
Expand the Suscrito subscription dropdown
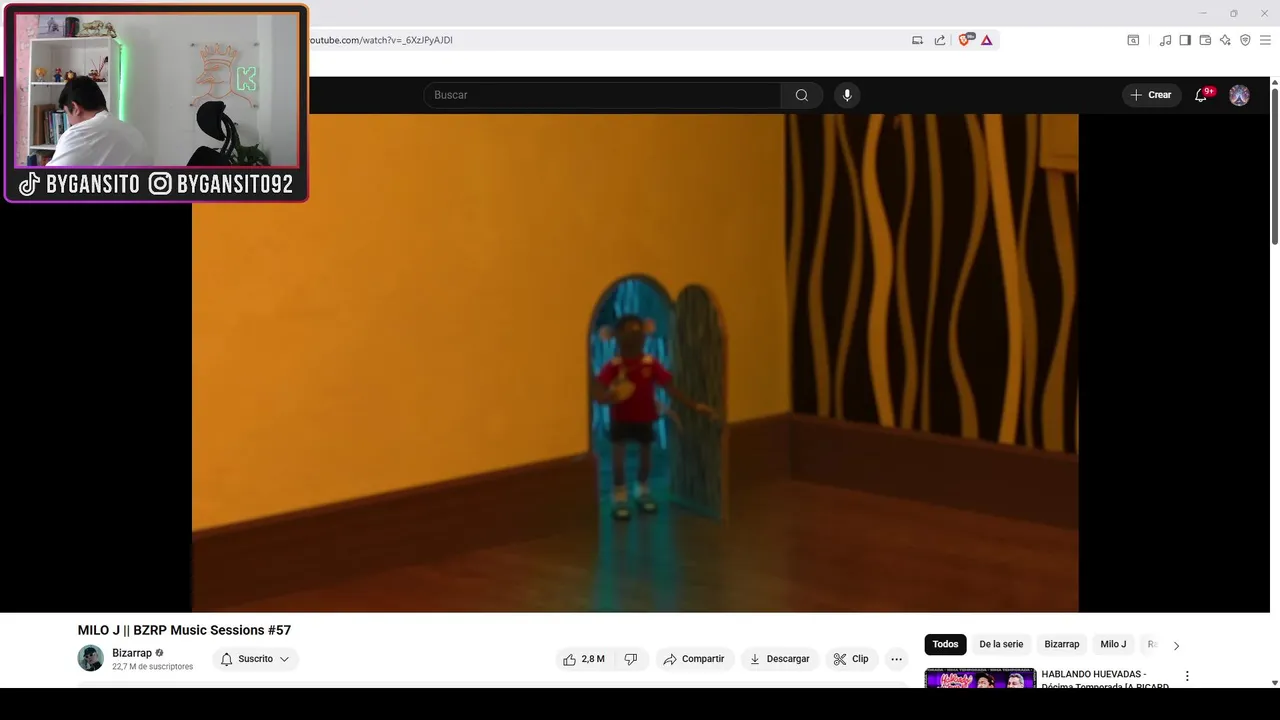tap(255, 659)
